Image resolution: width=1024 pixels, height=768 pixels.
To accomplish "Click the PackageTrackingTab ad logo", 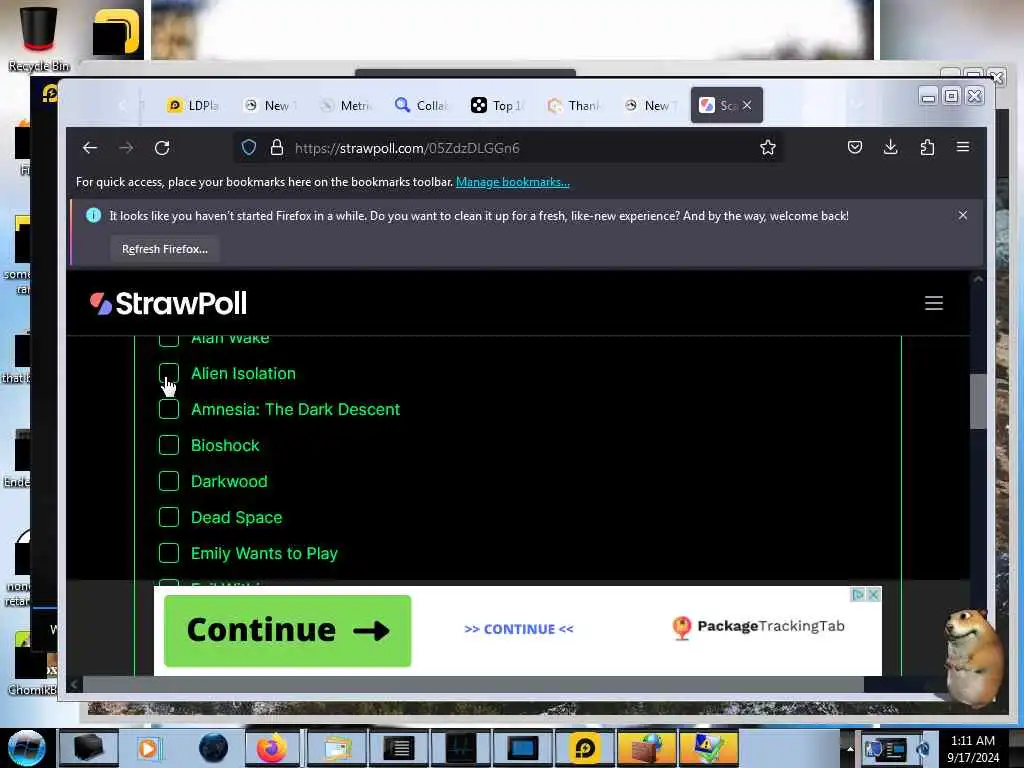I will tap(758, 627).
